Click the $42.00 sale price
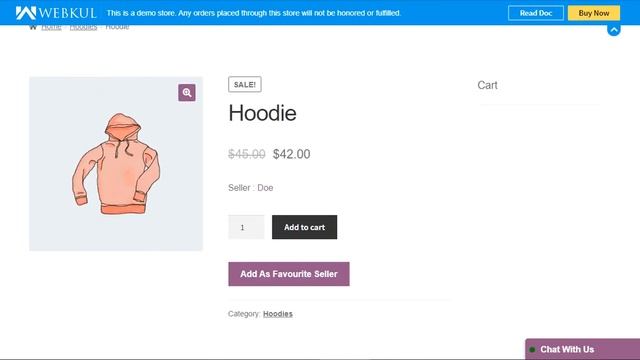Viewport: 640px width, 360px height. pyautogui.click(x=291, y=154)
